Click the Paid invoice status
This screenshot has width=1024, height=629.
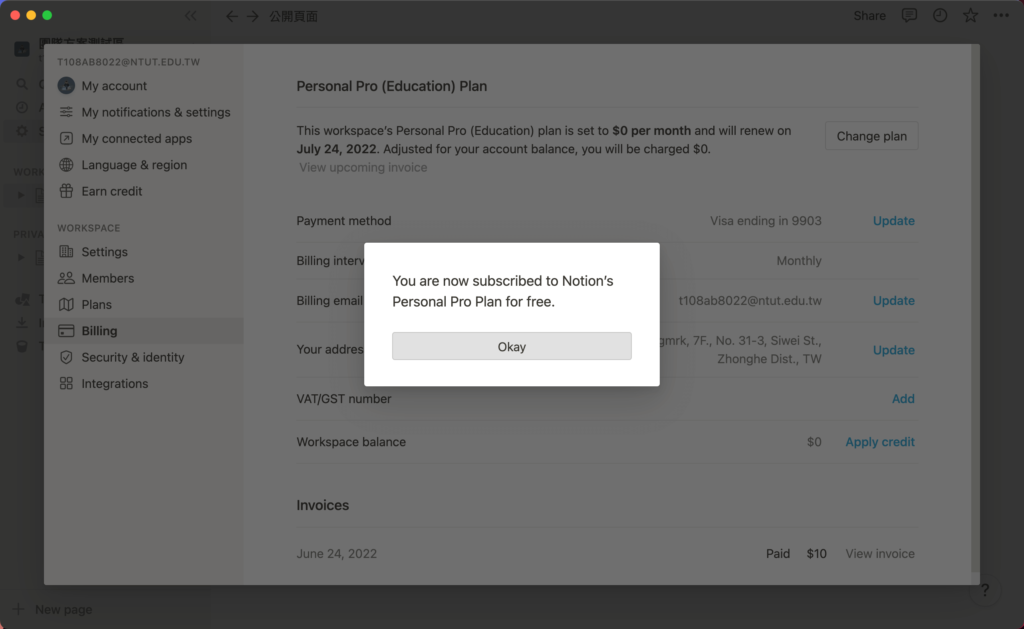pyautogui.click(x=778, y=553)
